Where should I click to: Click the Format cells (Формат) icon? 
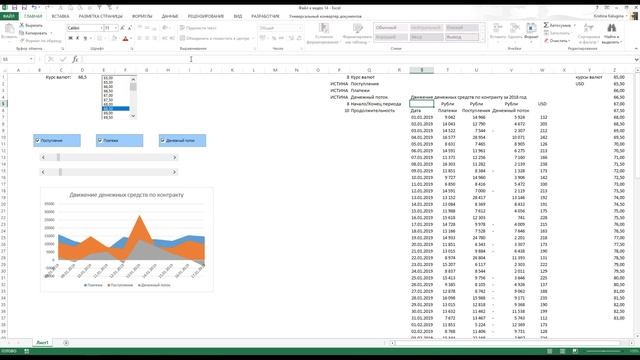coord(531,28)
